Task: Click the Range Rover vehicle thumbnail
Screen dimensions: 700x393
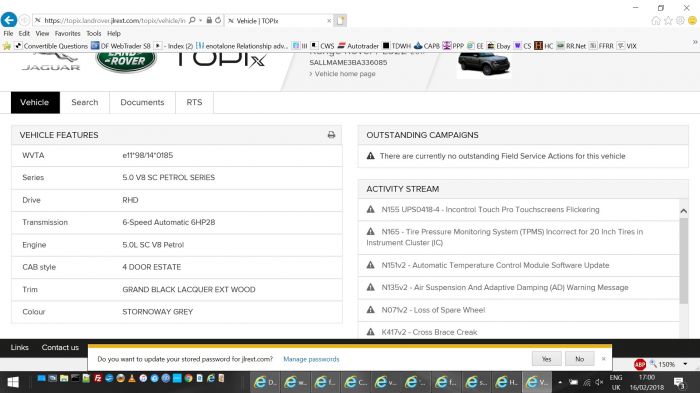Action: pyautogui.click(x=484, y=64)
